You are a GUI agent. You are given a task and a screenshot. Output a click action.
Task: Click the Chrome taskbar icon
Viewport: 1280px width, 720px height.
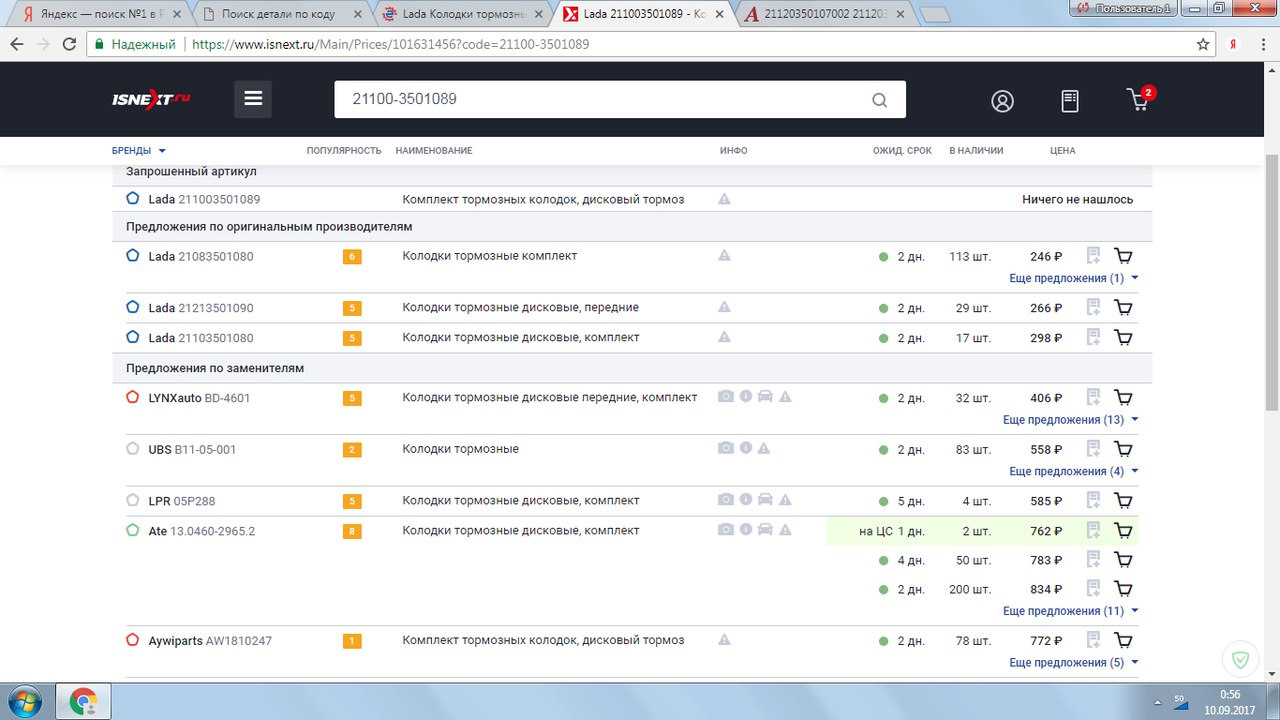82,701
